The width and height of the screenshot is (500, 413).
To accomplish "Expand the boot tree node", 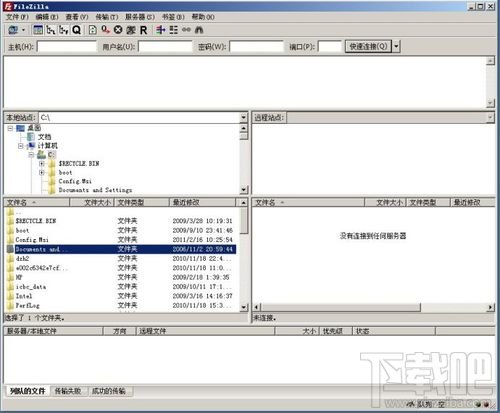I will click(x=42, y=173).
